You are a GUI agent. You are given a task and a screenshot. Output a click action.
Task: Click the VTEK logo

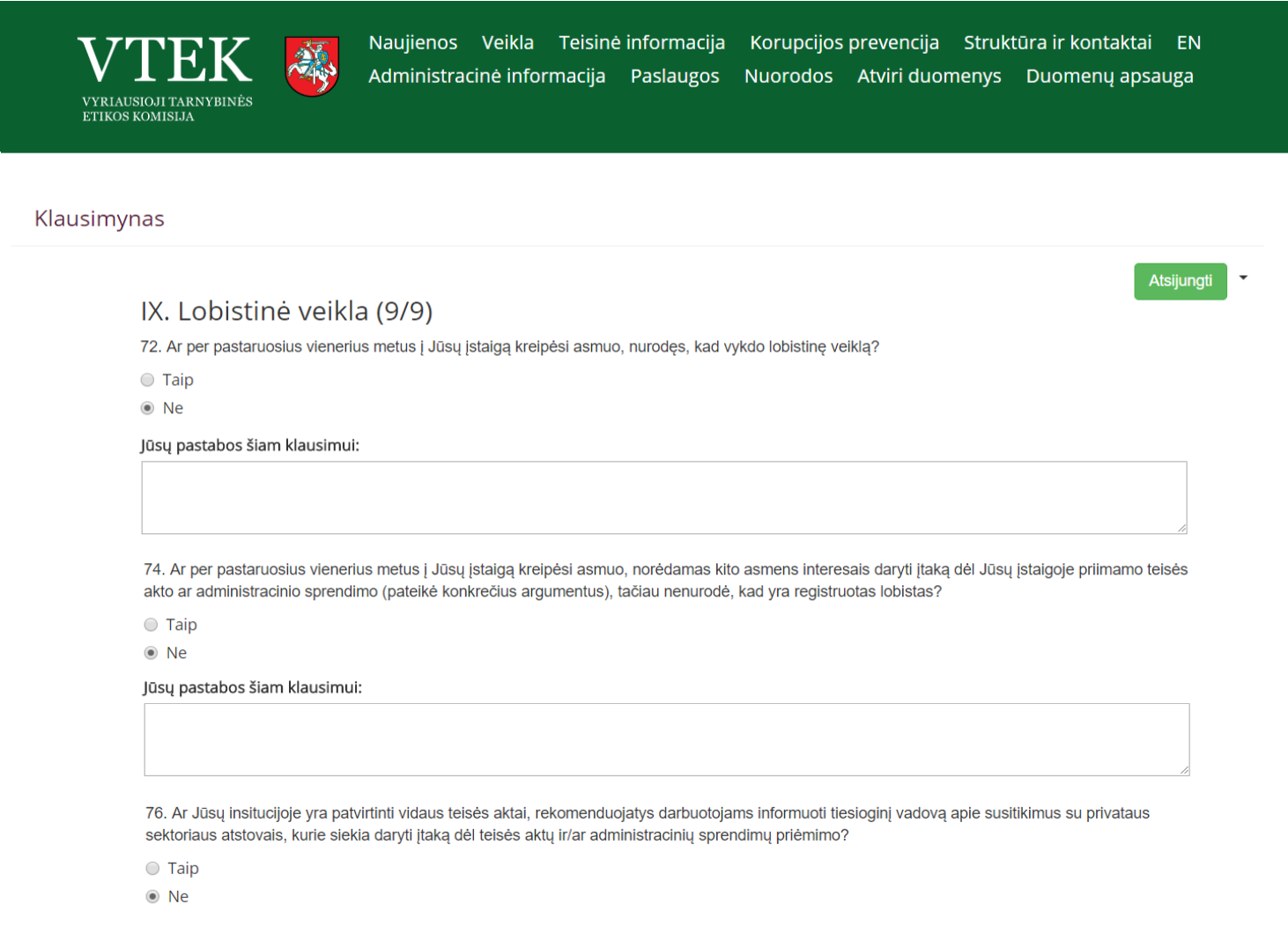[x=166, y=78]
